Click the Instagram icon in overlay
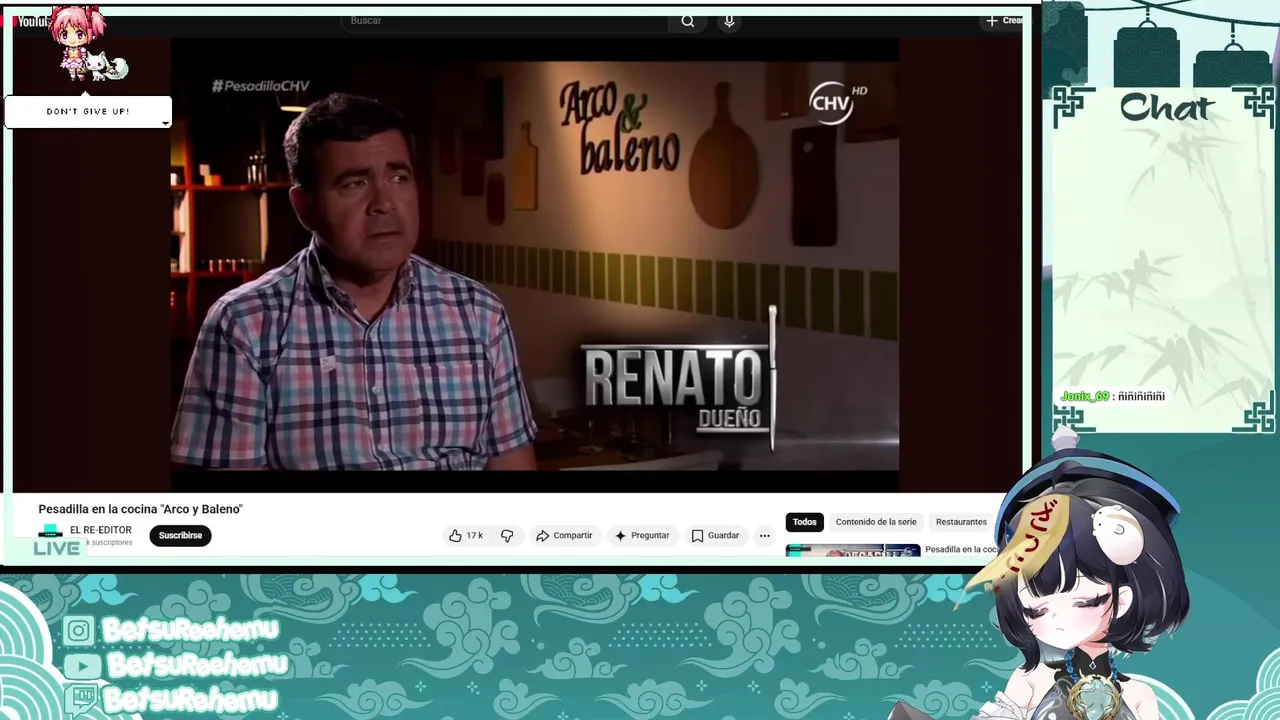Viewport: 1280px width, 720px height. point(79,631)
